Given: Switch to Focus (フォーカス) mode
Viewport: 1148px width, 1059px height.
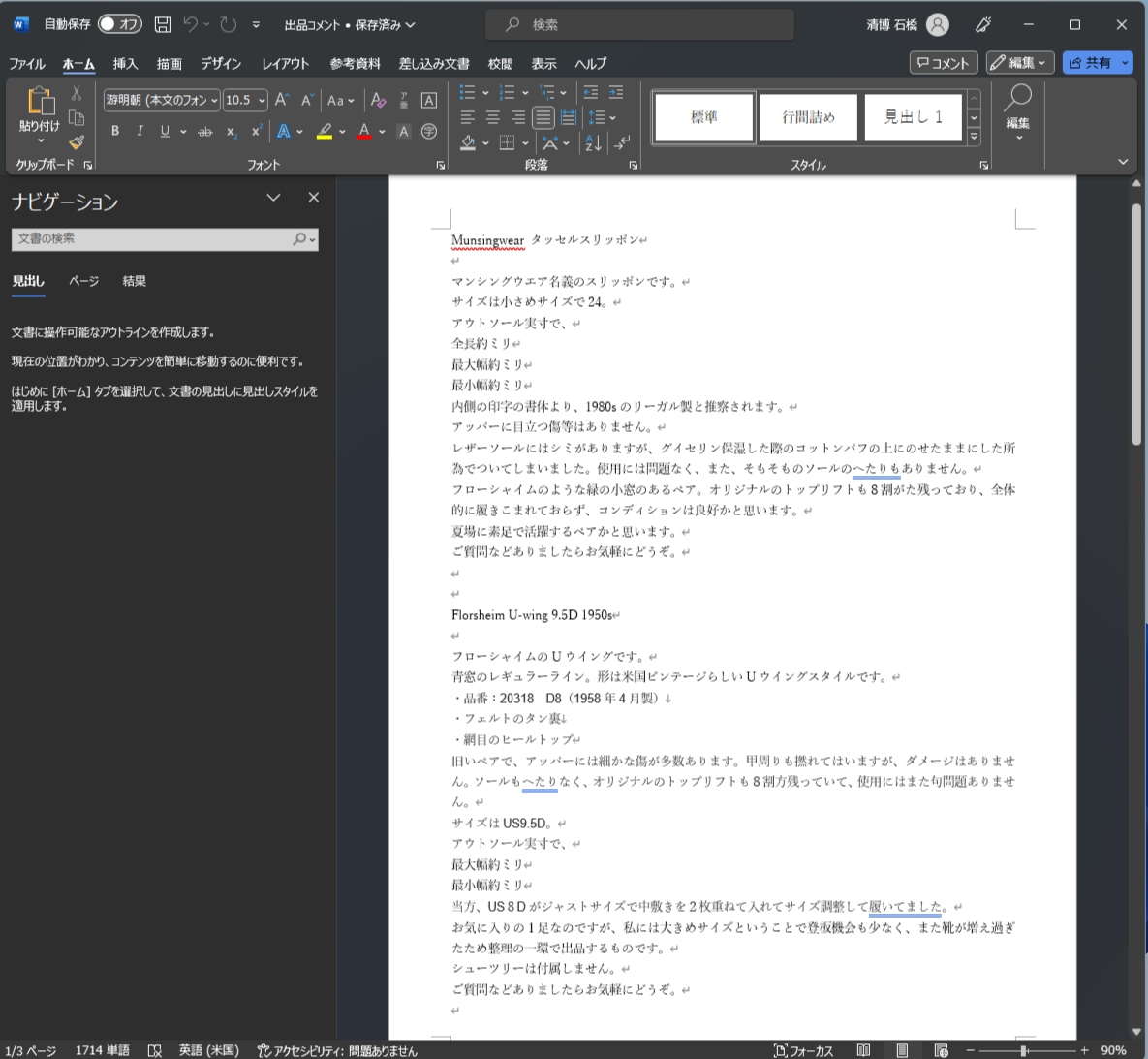Looking at the screenshot, I should click(803, 1051).
